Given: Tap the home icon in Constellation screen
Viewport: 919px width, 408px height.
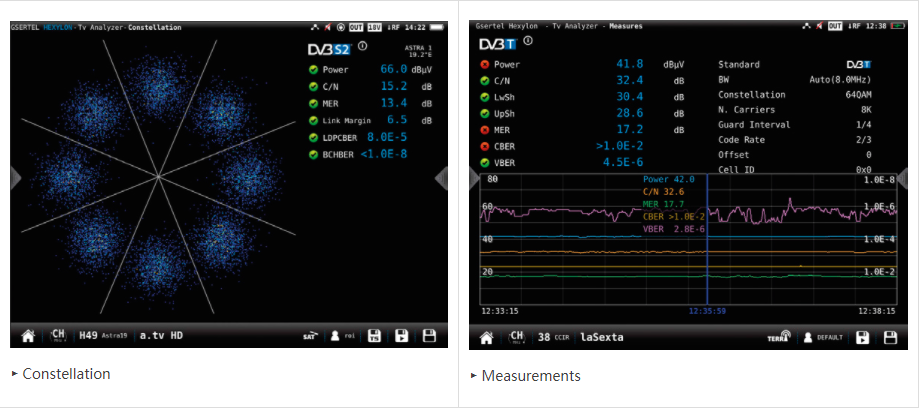Looking at the screenshot, I should coord(27,335).
